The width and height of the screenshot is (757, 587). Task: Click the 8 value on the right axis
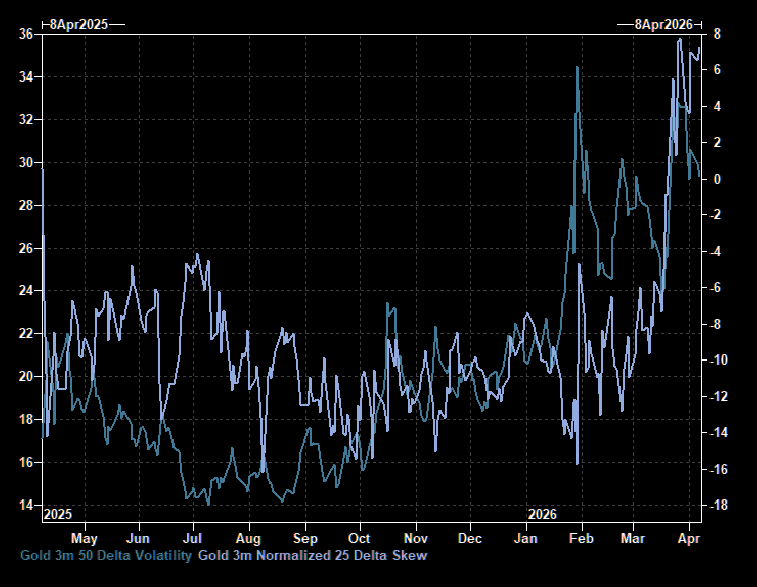(718, 34)
